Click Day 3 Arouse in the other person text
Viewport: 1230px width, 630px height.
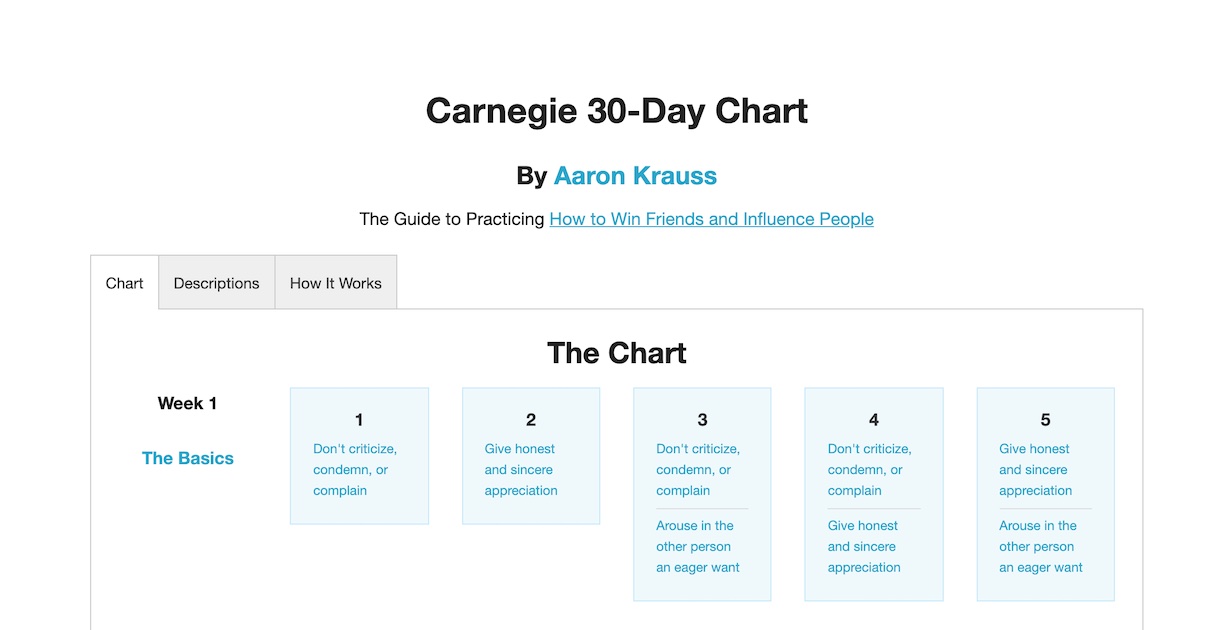[x=698, y=546]
